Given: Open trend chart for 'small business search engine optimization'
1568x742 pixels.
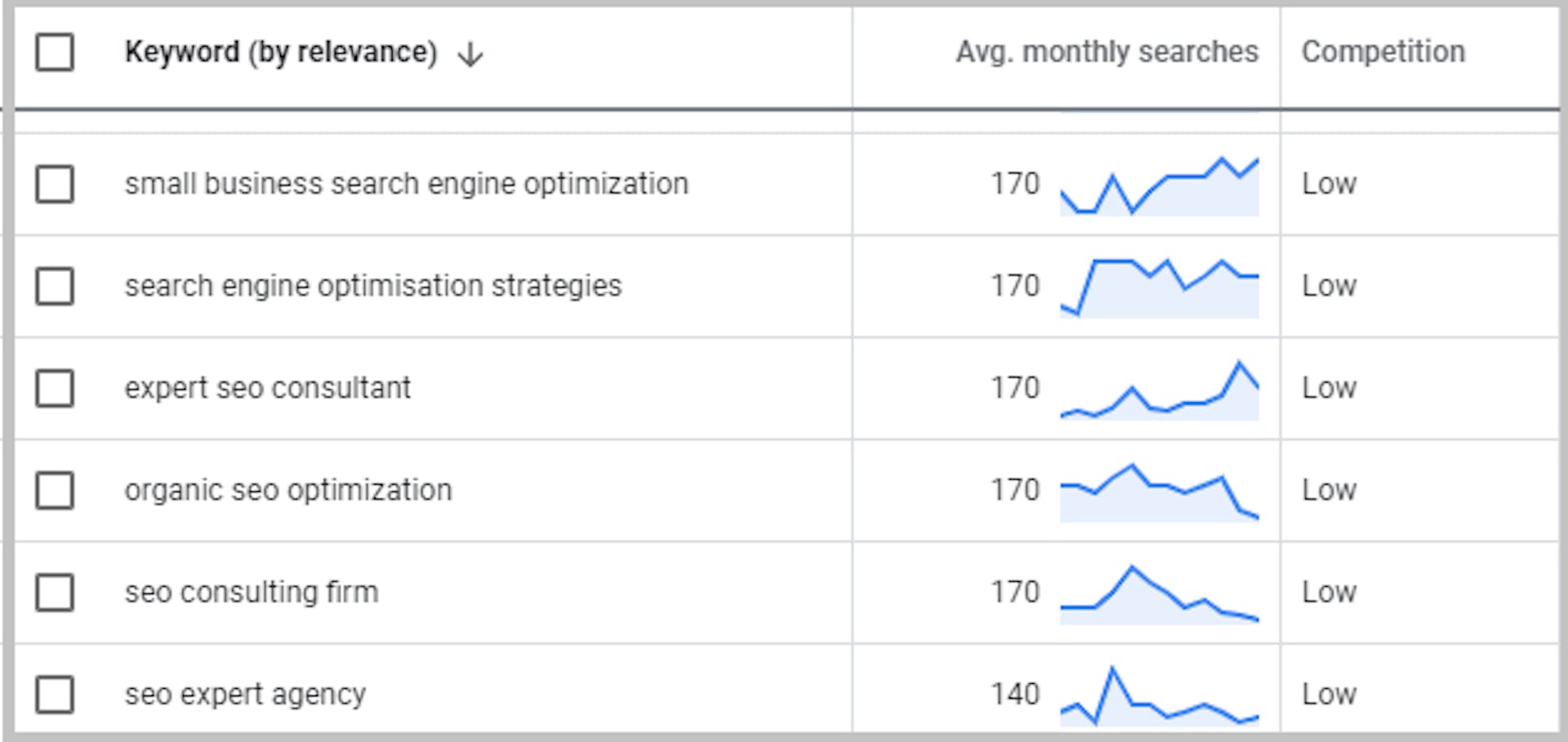Looking at the screenshot, I should click(1159, 186).
